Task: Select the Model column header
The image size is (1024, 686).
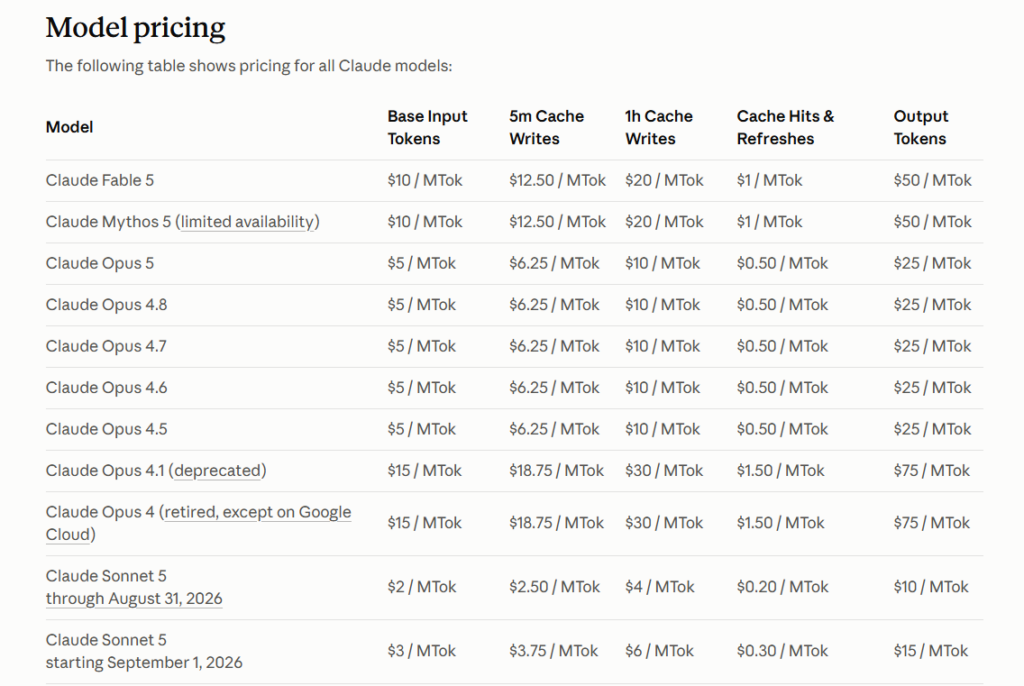Action: coord(69,127)
